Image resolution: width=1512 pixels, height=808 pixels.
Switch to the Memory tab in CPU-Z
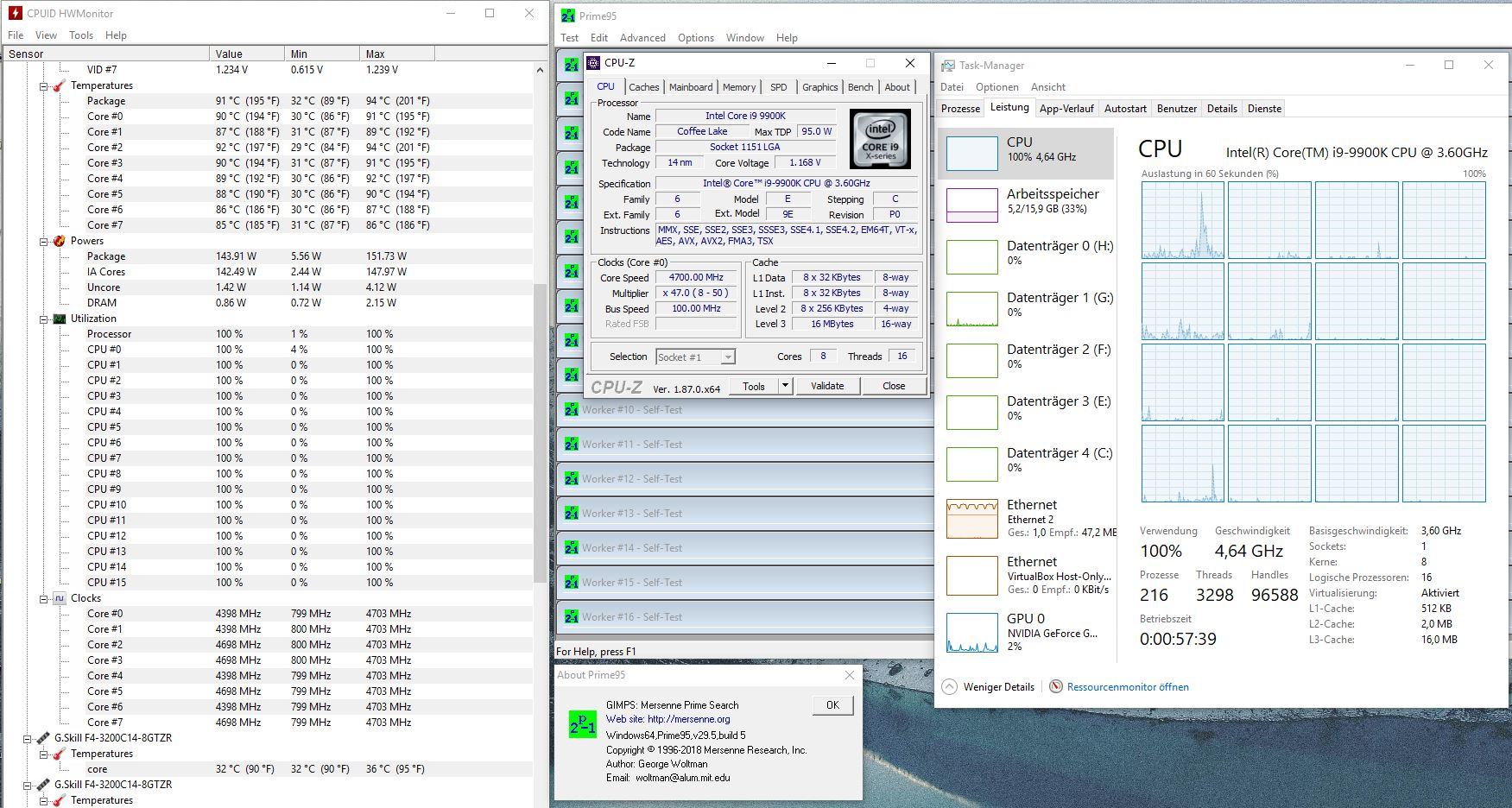coord(739,87)
